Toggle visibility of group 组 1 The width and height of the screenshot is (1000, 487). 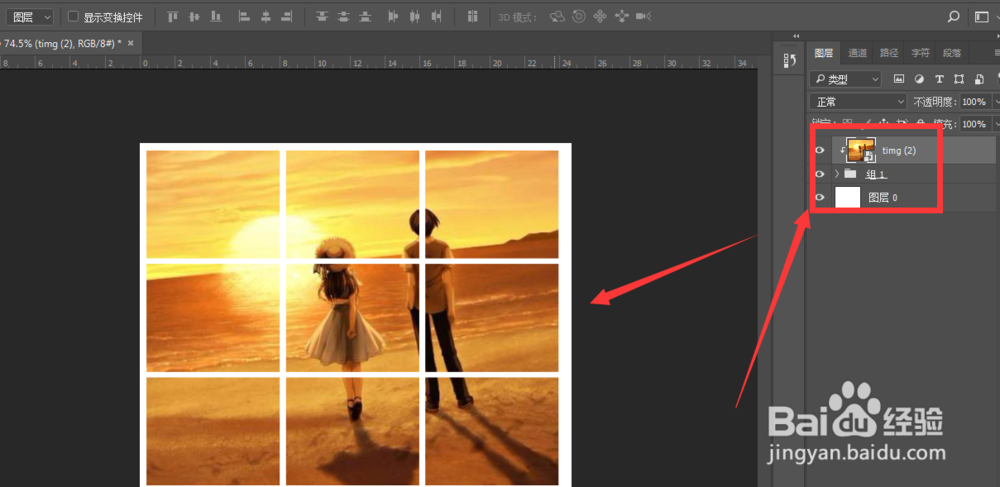[820, 173]
